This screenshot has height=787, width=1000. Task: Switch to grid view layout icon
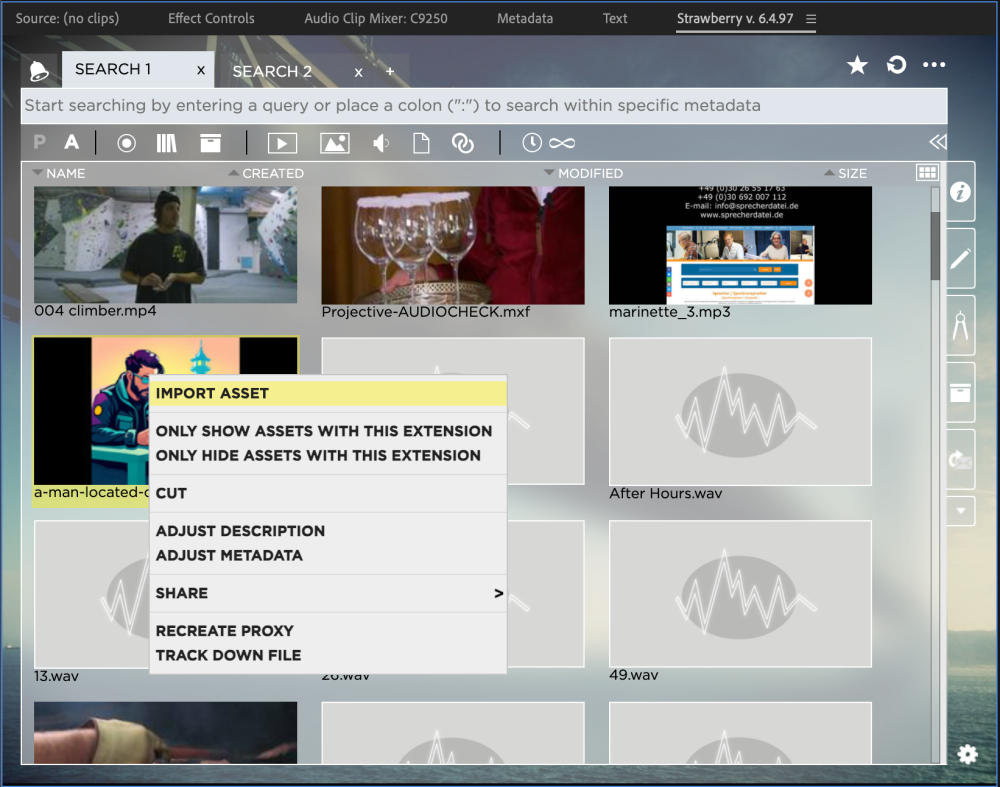pyautogui.click(x=927, y=173)
